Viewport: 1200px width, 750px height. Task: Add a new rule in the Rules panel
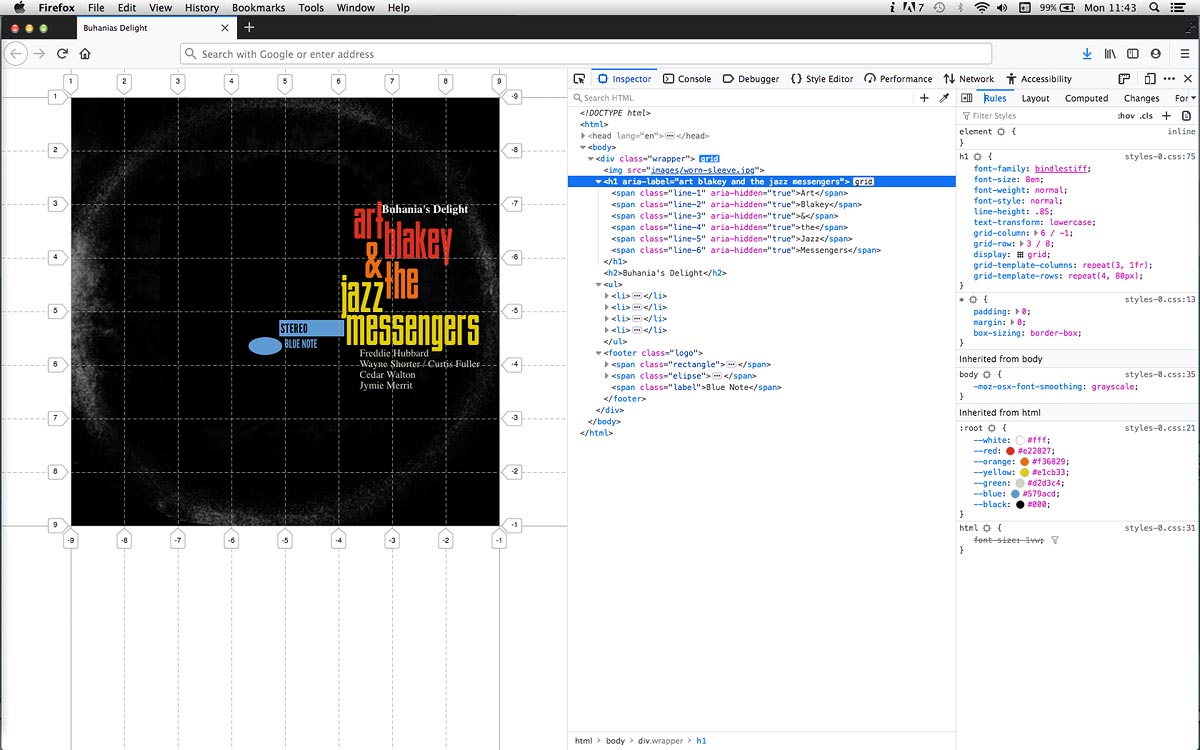[1167, 115]
